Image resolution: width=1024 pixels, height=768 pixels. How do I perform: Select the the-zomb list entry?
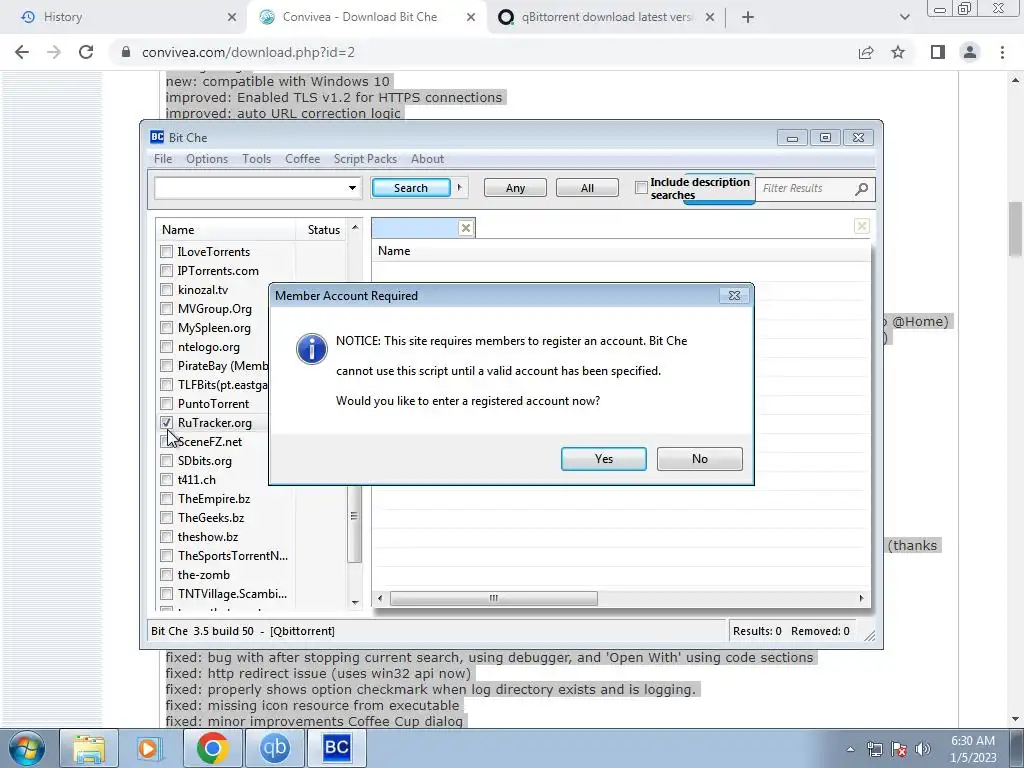[204, 575]
